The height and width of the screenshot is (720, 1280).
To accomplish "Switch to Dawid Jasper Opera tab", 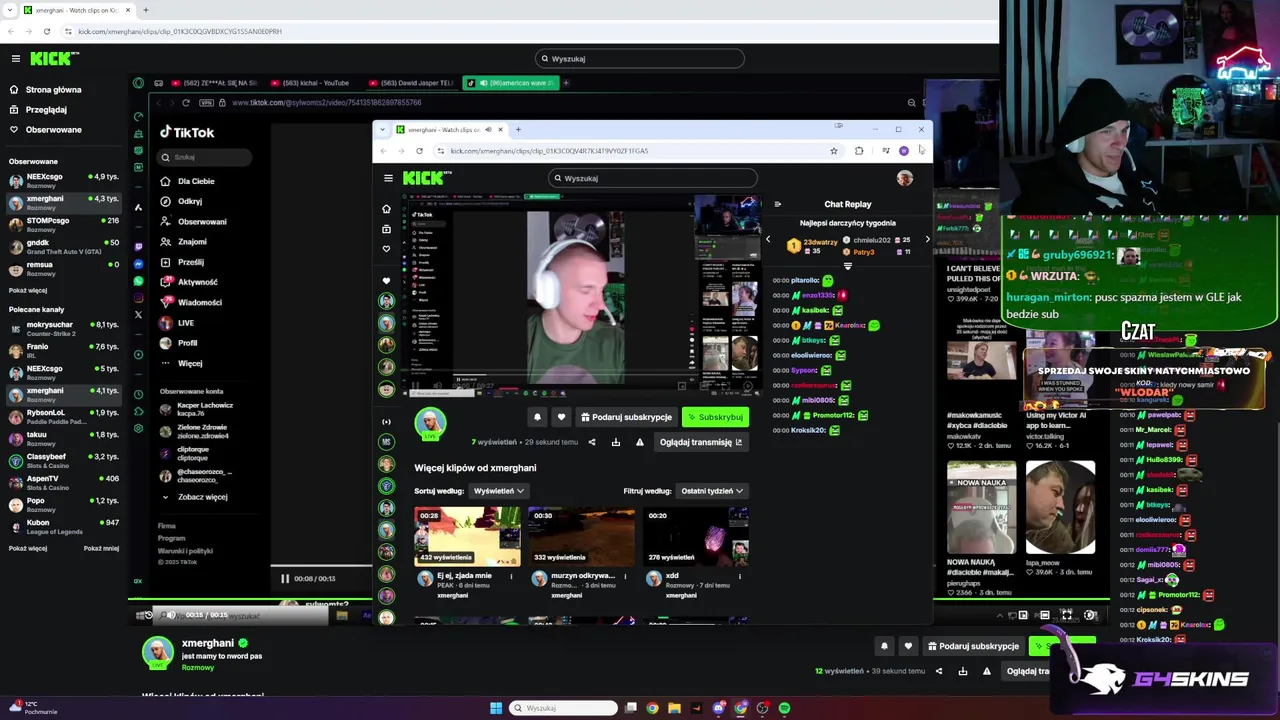I will (410, 83).
